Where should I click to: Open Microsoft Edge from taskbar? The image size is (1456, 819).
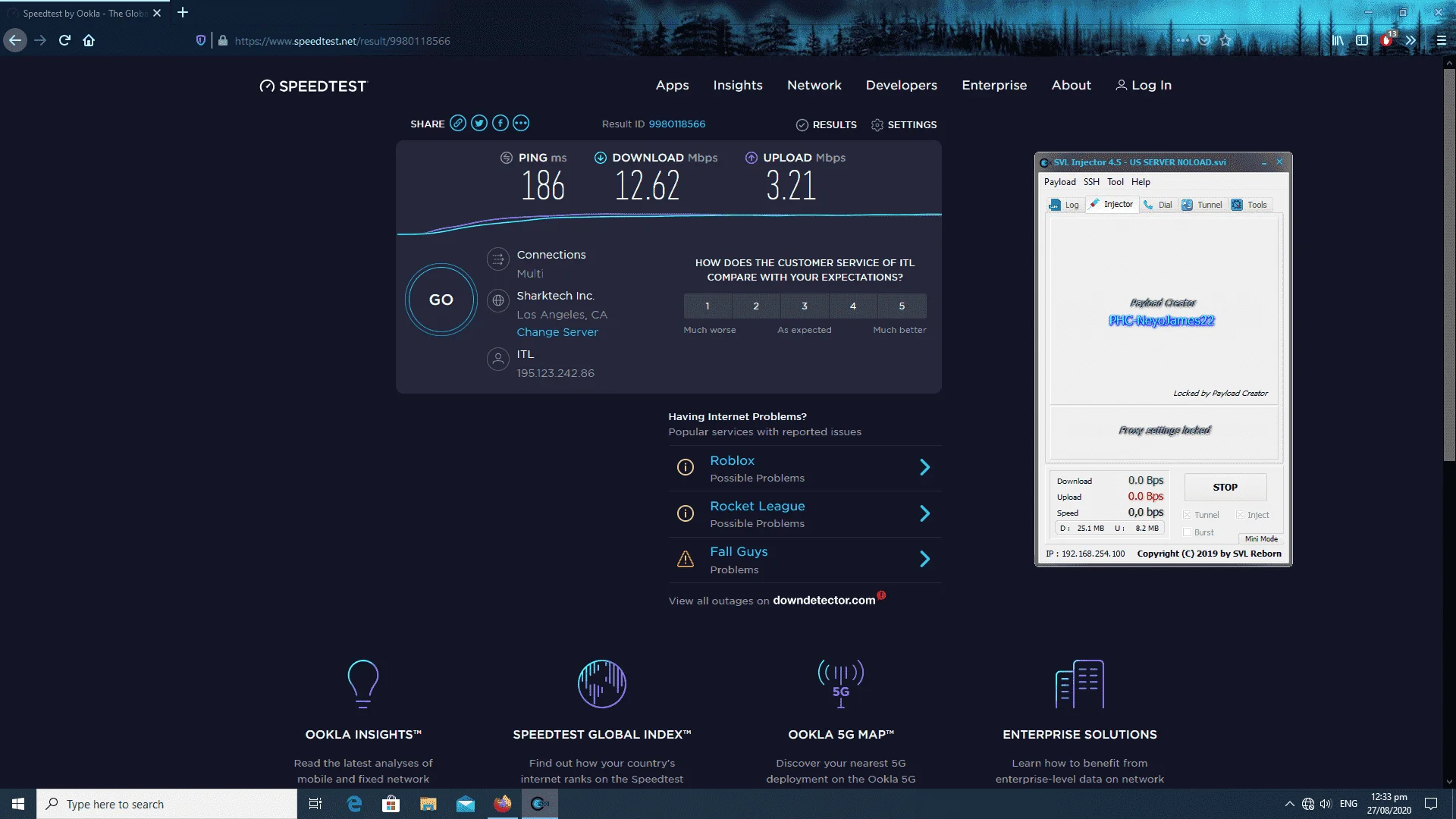pos(354,804)
